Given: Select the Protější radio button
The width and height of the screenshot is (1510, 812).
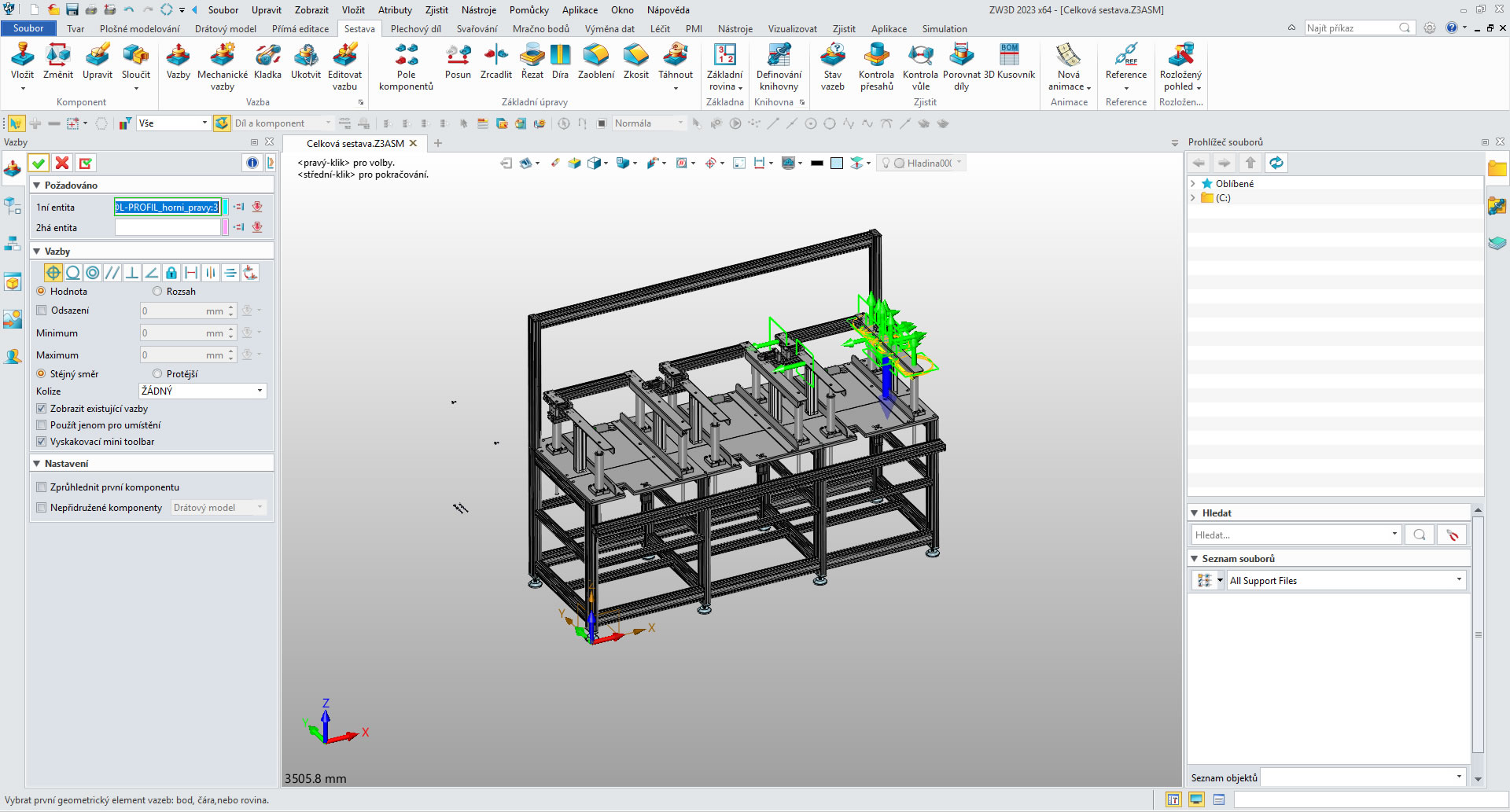Looking at the screenshot, I should point(157,374).
